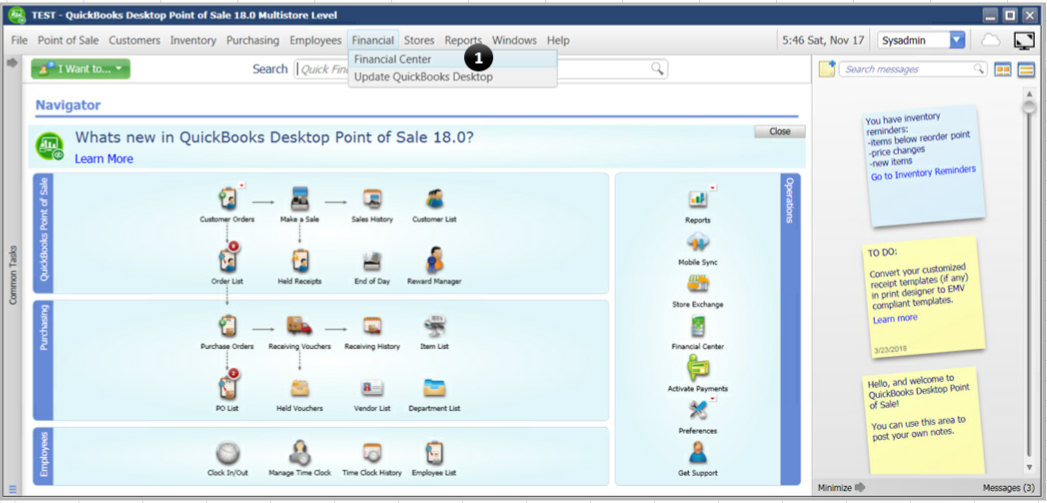Open the Purchasing menu
The height and width of the screenshot is (503, 1047).
252,40
